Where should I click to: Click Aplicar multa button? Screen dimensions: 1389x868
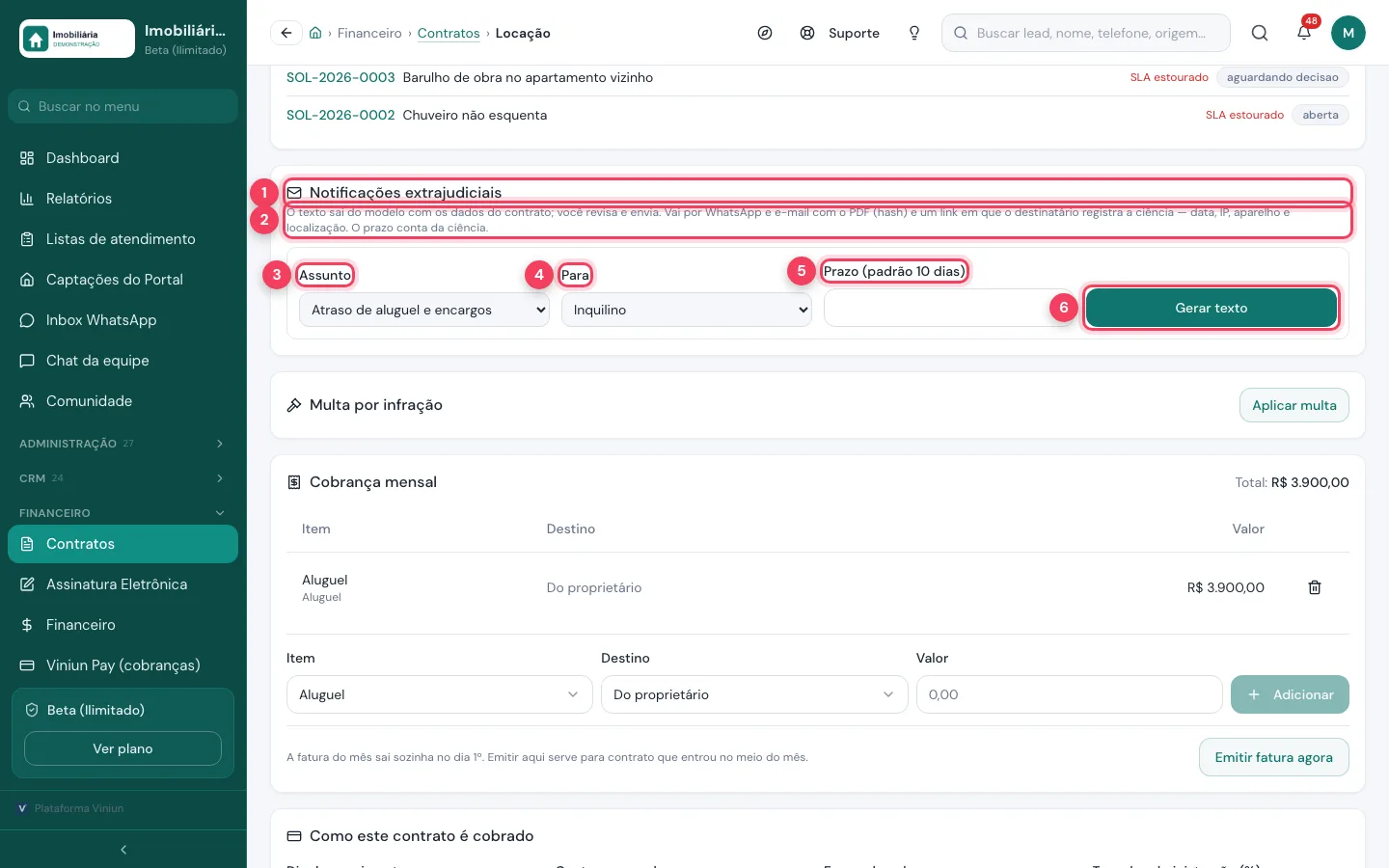1294,405
